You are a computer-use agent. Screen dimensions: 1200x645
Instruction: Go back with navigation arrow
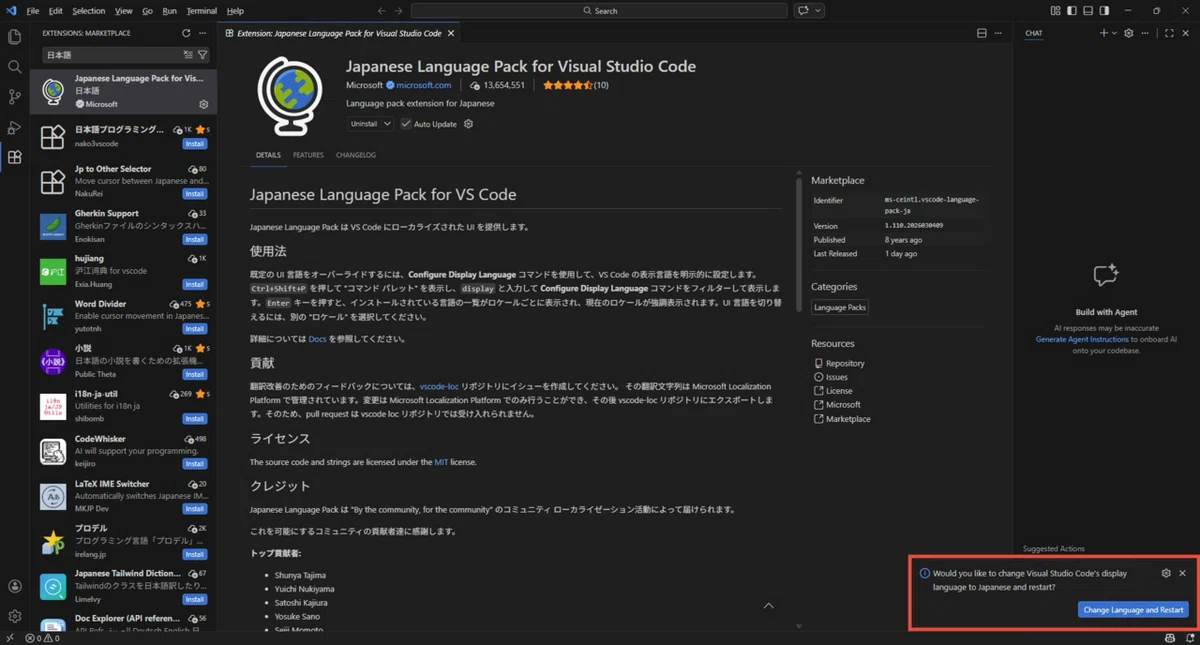[381, 11]
